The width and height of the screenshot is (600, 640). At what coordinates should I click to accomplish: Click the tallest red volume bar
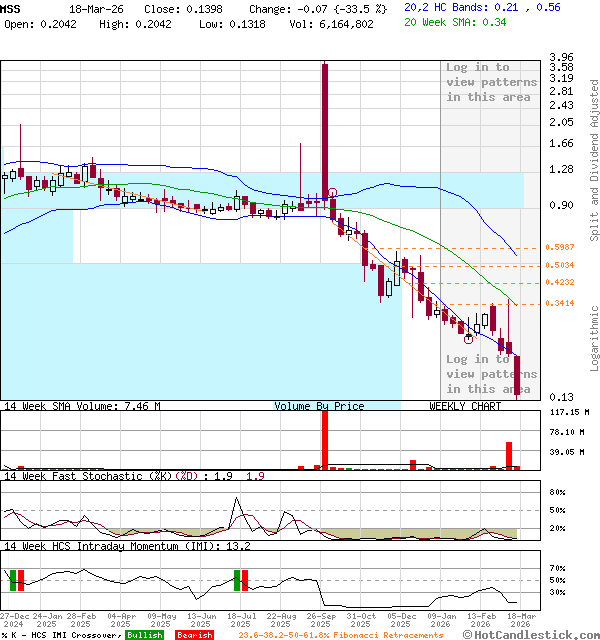click(x=324, y=438)
